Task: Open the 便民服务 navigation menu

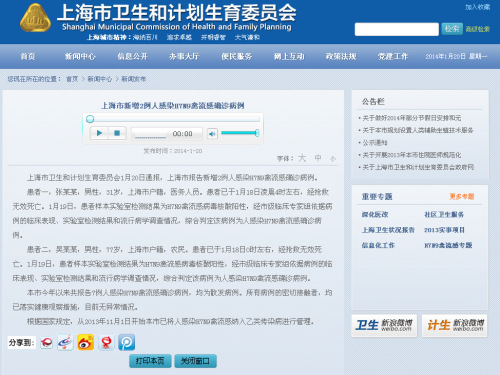Action: tap(237, 56)
